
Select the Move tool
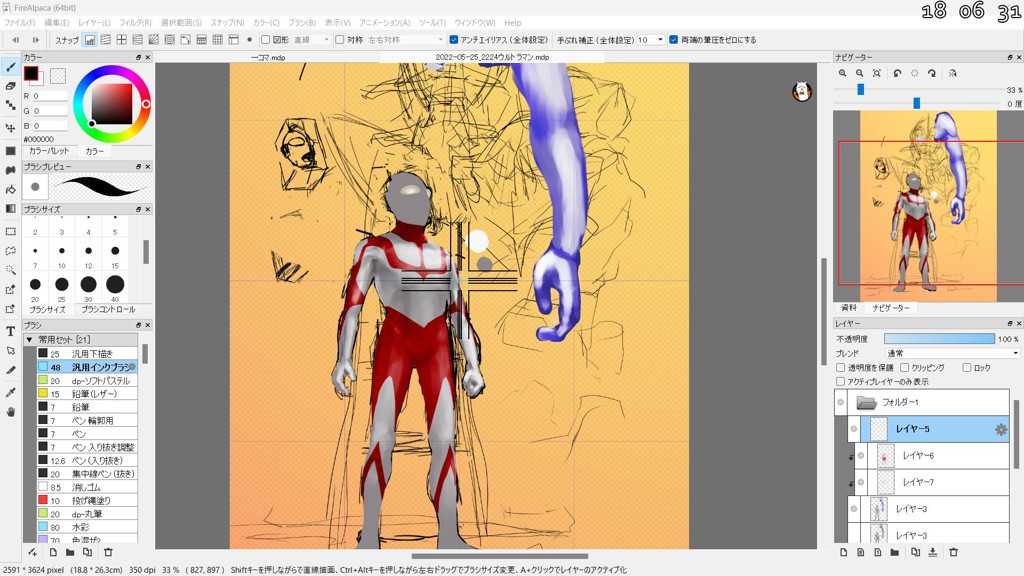(10, 128)
